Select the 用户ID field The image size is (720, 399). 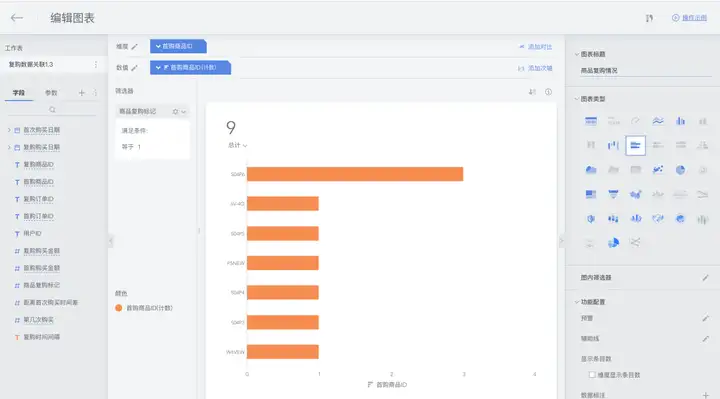click(32, 233)
